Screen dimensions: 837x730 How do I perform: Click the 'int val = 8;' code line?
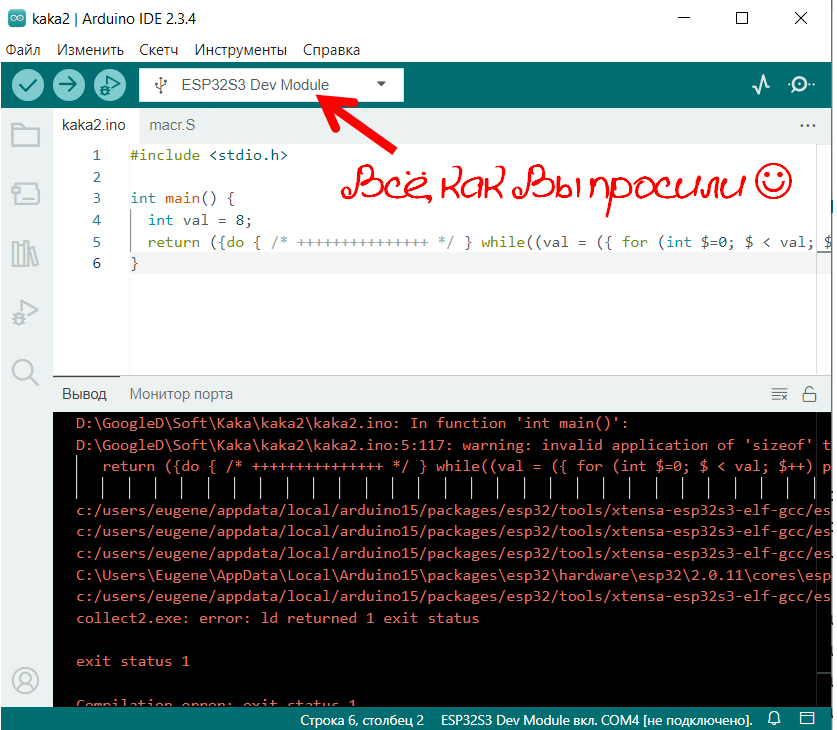point(199,220)
